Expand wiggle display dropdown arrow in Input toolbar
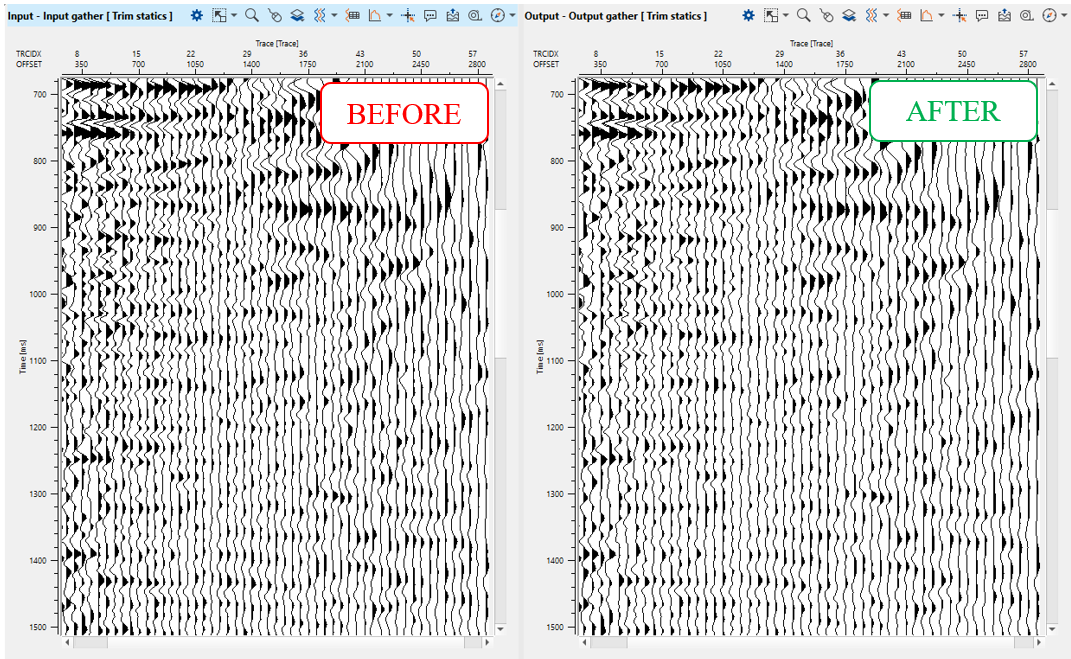Image resolution: width=1071 pixels, height=659 pixels. [x=334, y=16]
